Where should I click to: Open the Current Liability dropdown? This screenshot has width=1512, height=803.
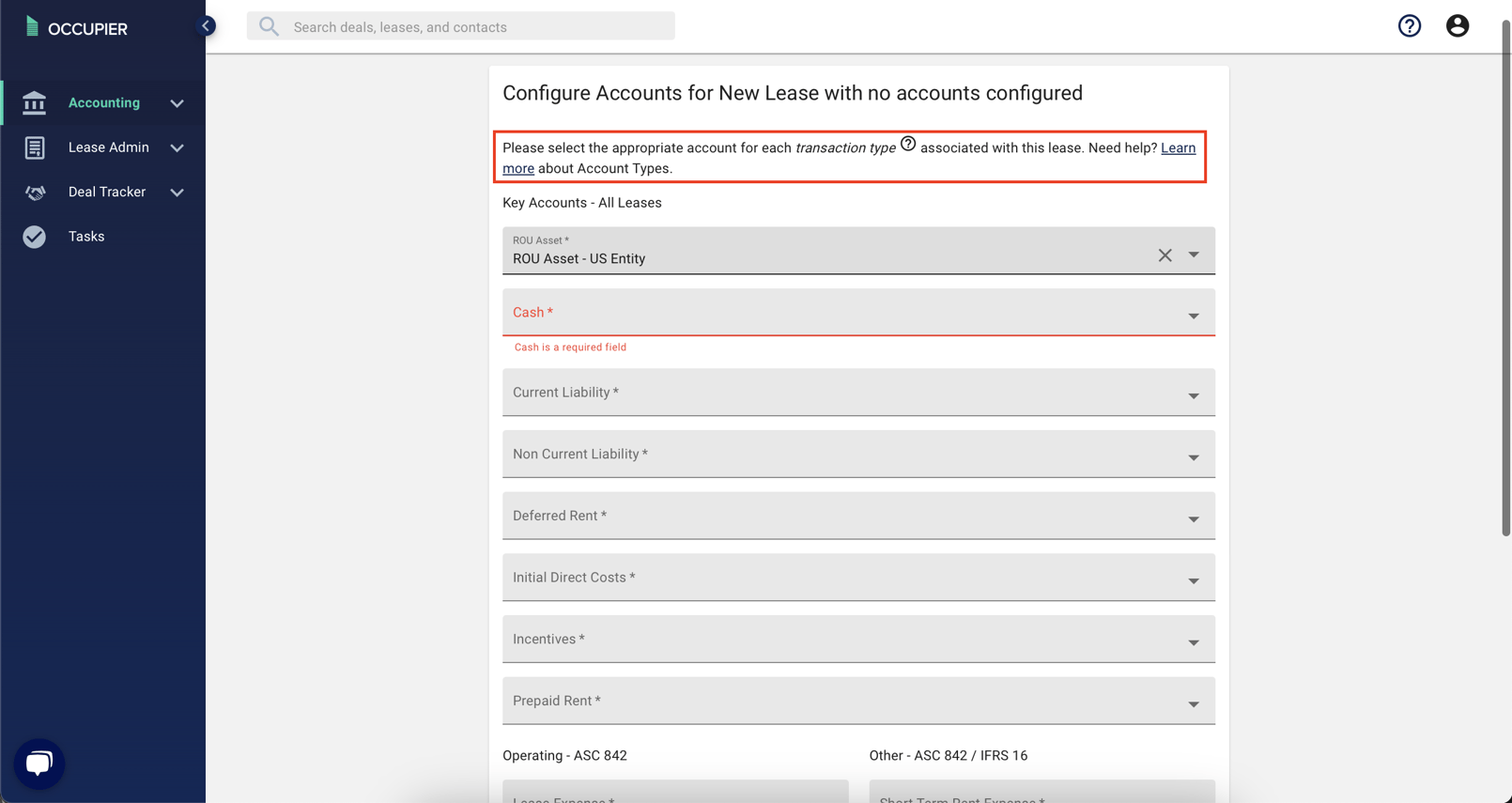[858, 393]
